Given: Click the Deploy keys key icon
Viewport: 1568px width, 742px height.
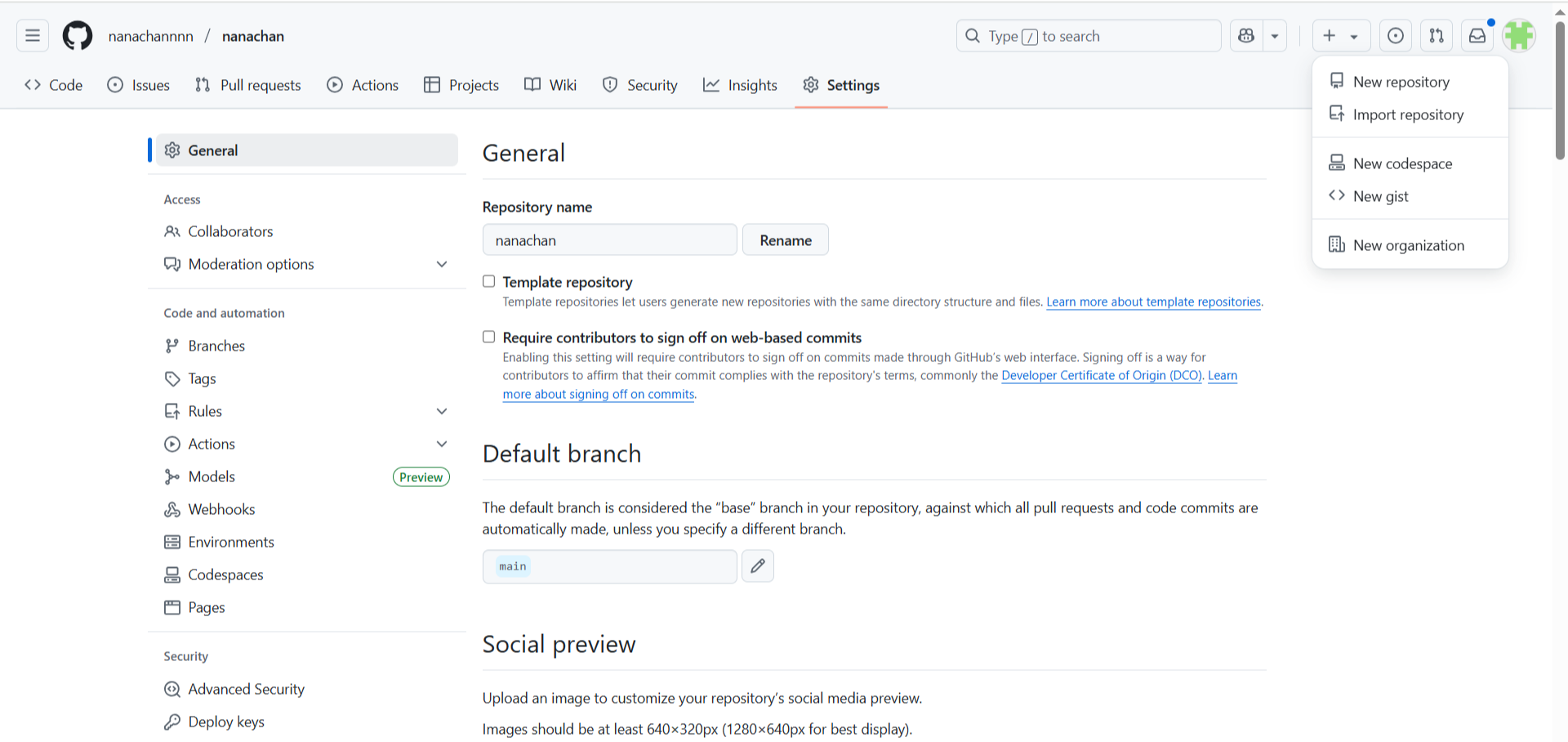Looking at the screenshot, I should point(172,722).
